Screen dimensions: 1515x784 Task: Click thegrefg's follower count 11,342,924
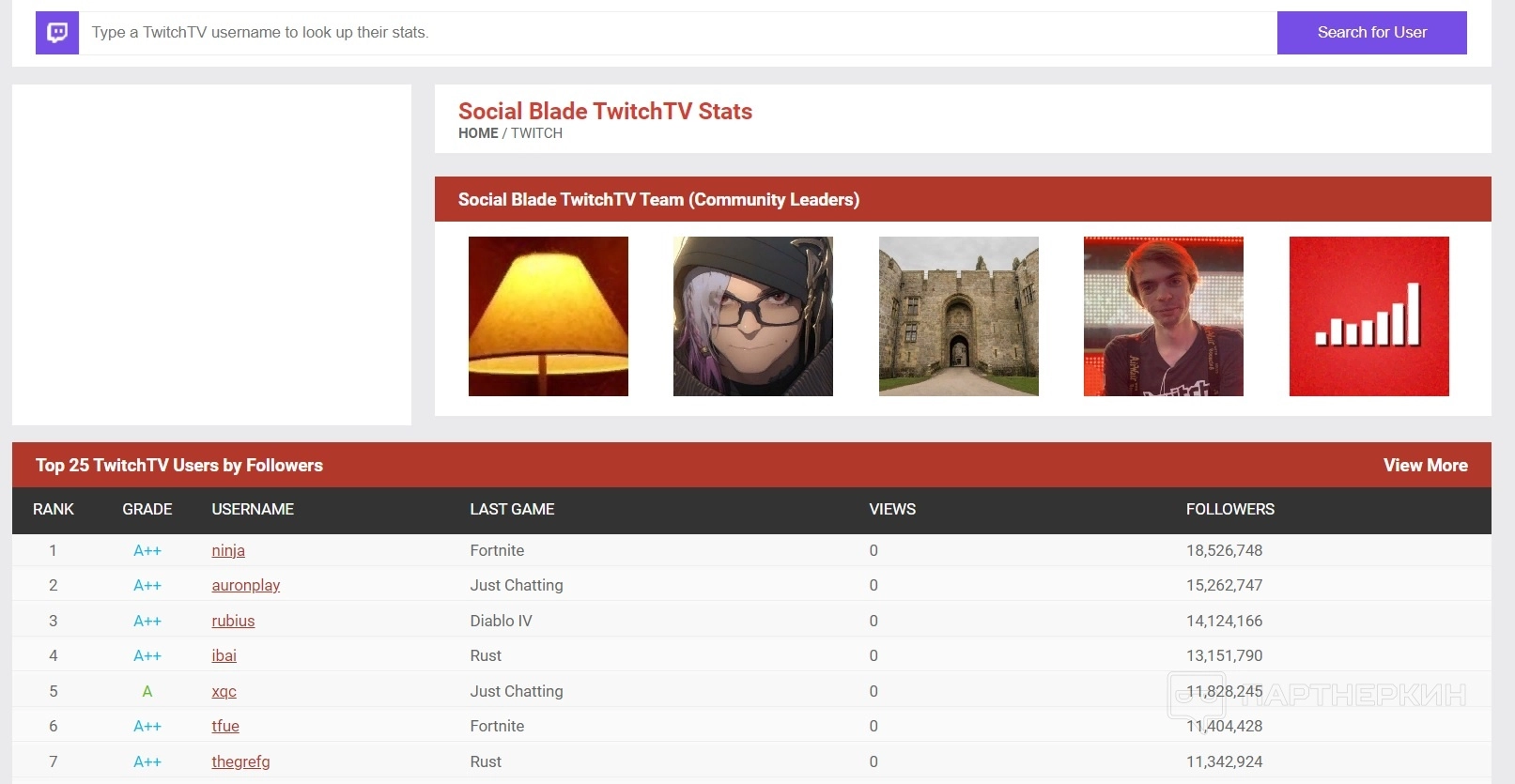(x=1224, y=761)
